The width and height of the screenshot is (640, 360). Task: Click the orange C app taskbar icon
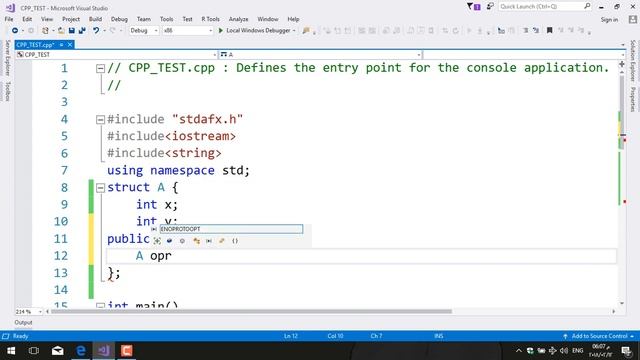(x=127, y=351)
